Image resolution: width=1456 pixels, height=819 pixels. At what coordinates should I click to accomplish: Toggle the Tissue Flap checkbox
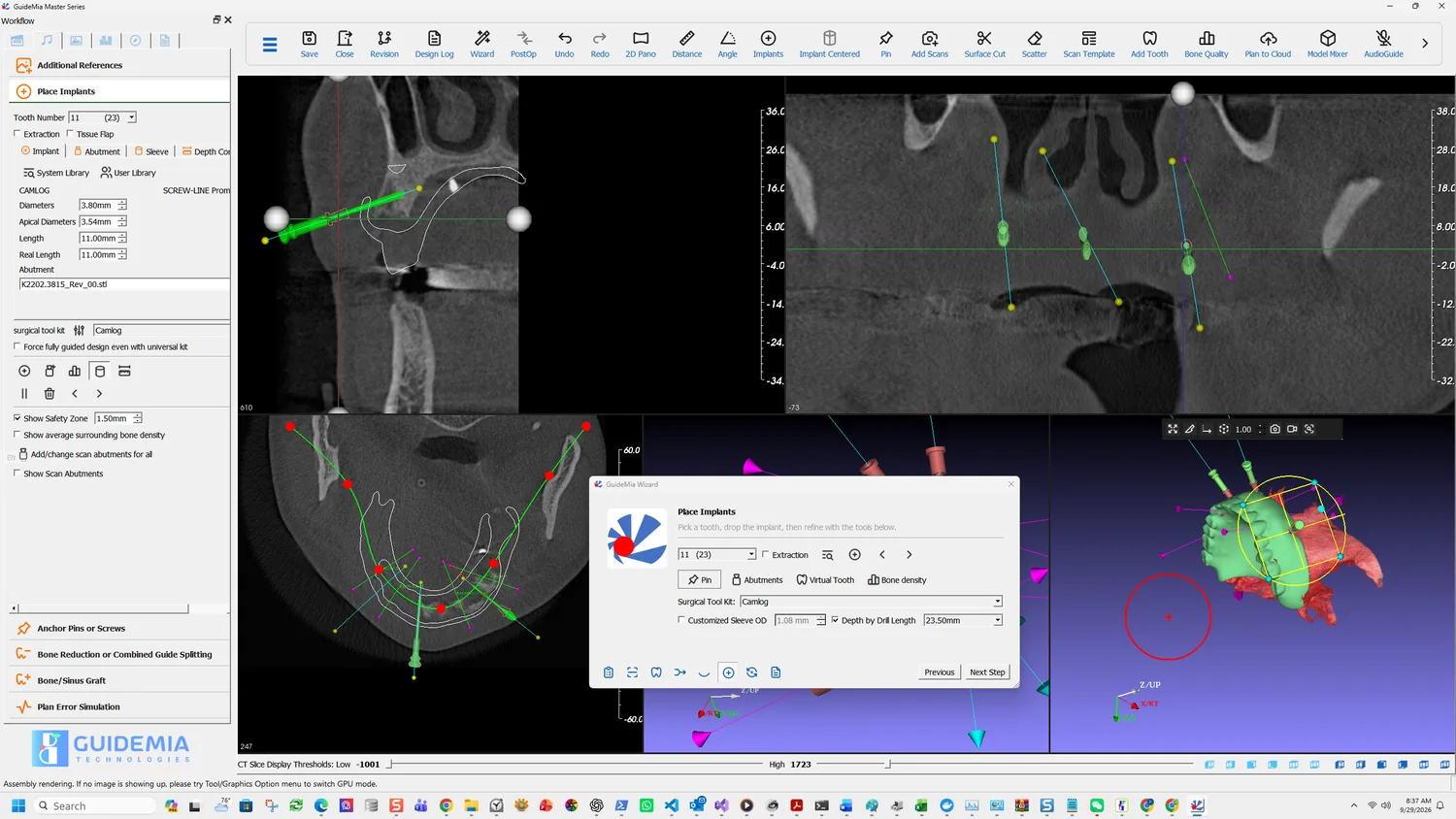69,134
